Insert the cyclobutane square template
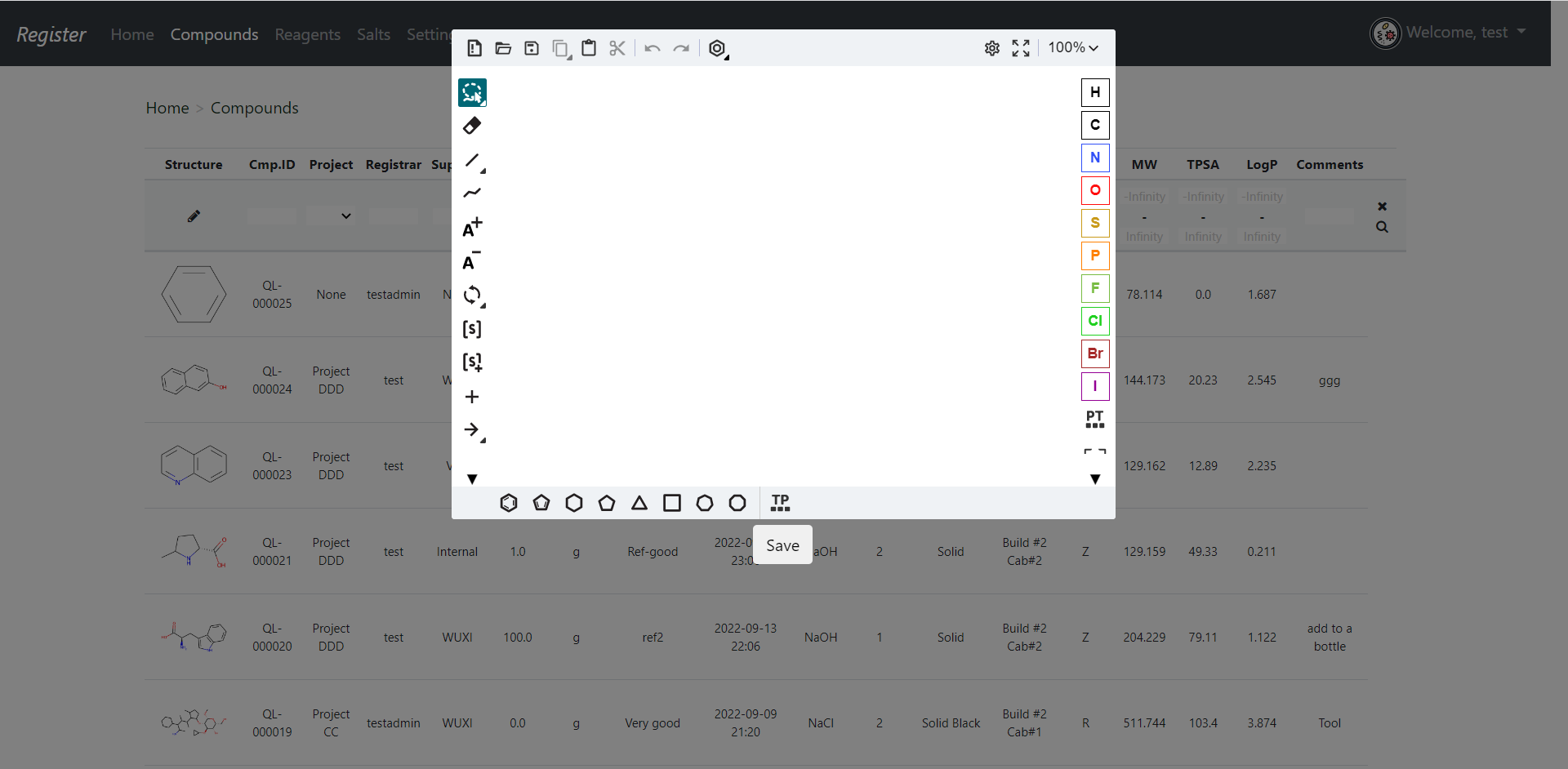 [x=672, y=503]
